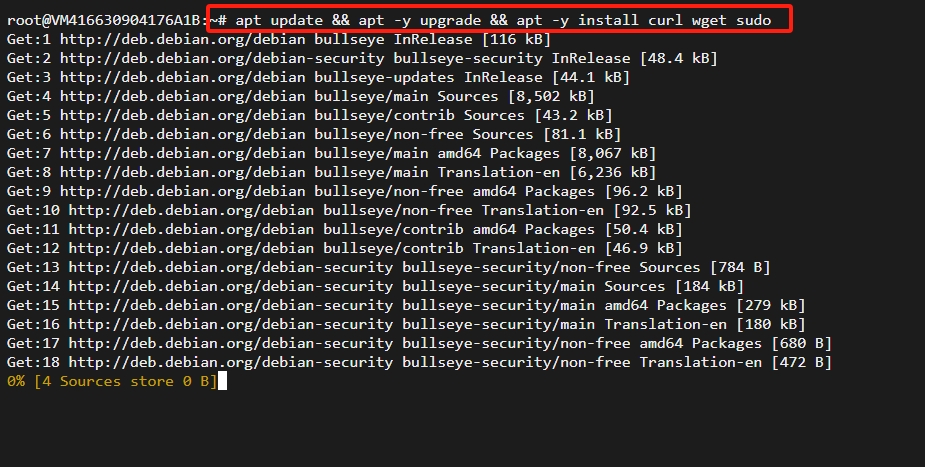This screenshot has width=925, height=467.
Task: Click the "Get:18" line label
Action: pos(33,362)
